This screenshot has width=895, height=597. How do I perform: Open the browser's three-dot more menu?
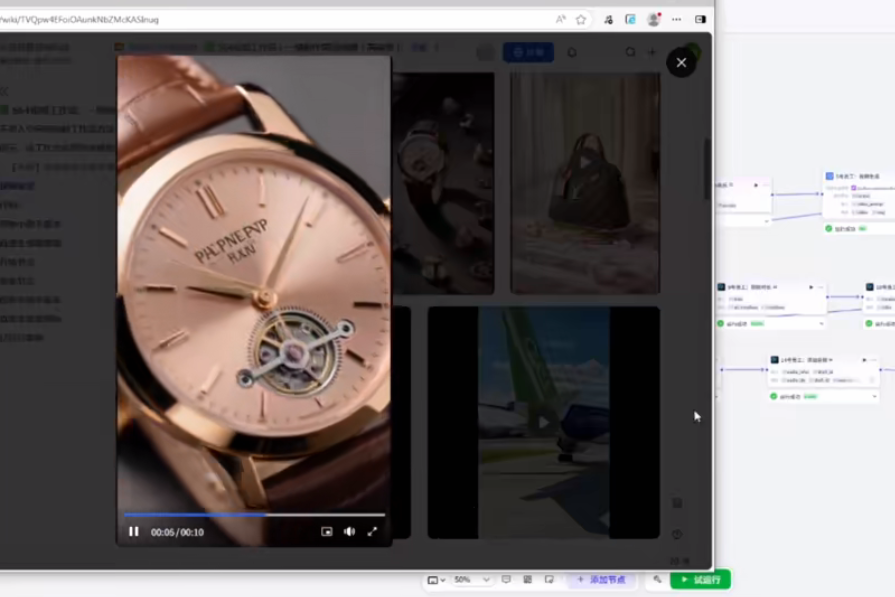[676, 19]
